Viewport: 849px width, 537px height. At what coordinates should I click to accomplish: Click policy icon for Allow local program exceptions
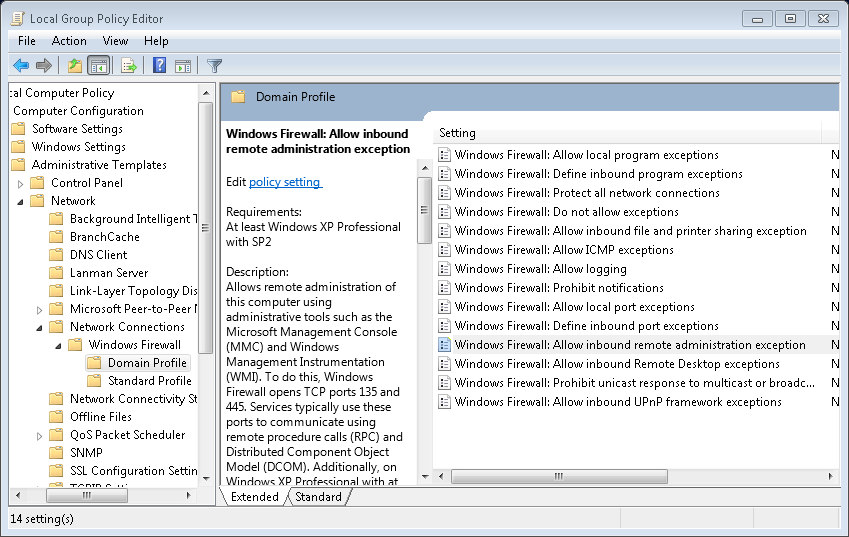click(x=445, y=155)
